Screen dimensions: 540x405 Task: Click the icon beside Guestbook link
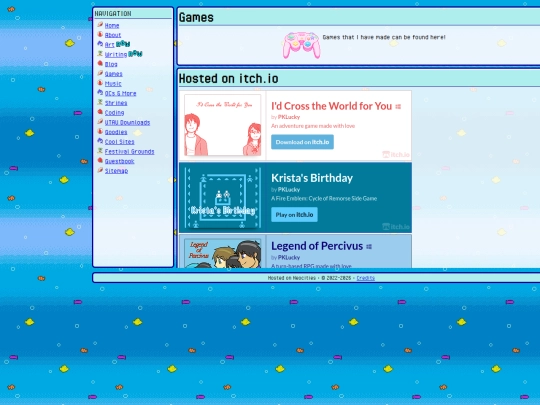pyautogui.click(x=100, y=160)
